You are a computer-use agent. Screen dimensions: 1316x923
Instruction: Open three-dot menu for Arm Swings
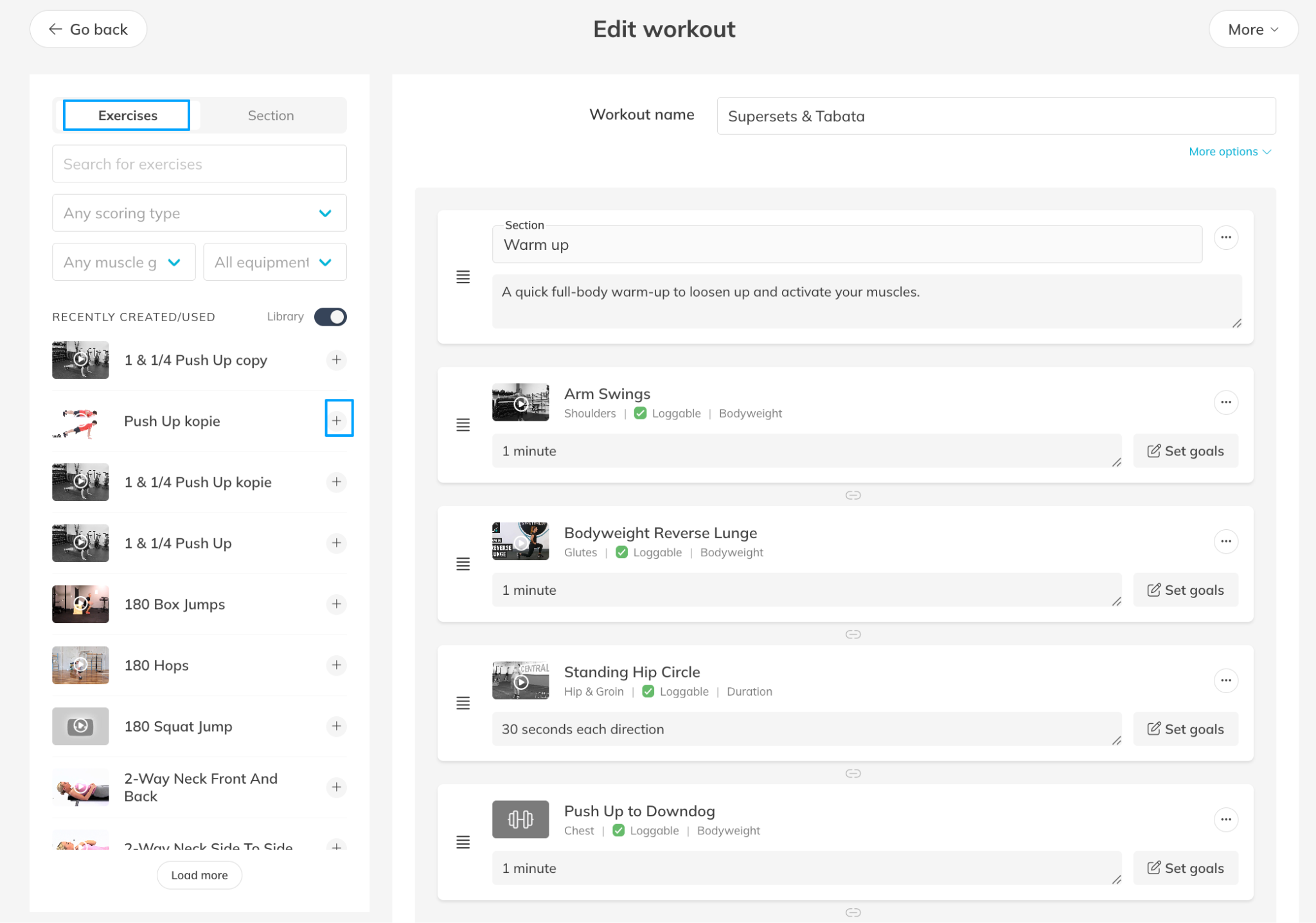(1225, 403)
